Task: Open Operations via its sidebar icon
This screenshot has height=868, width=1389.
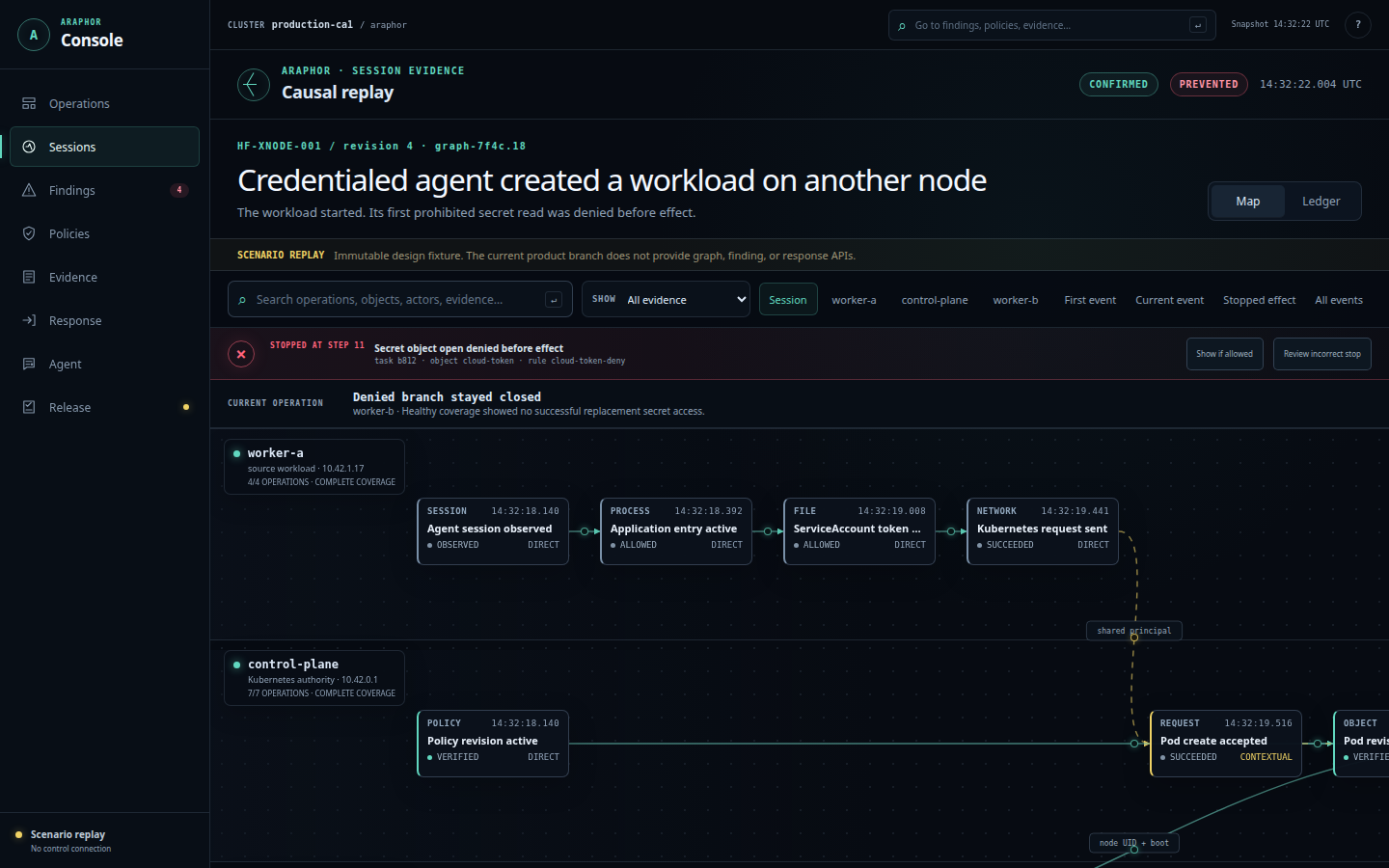Action: (29, 103)
